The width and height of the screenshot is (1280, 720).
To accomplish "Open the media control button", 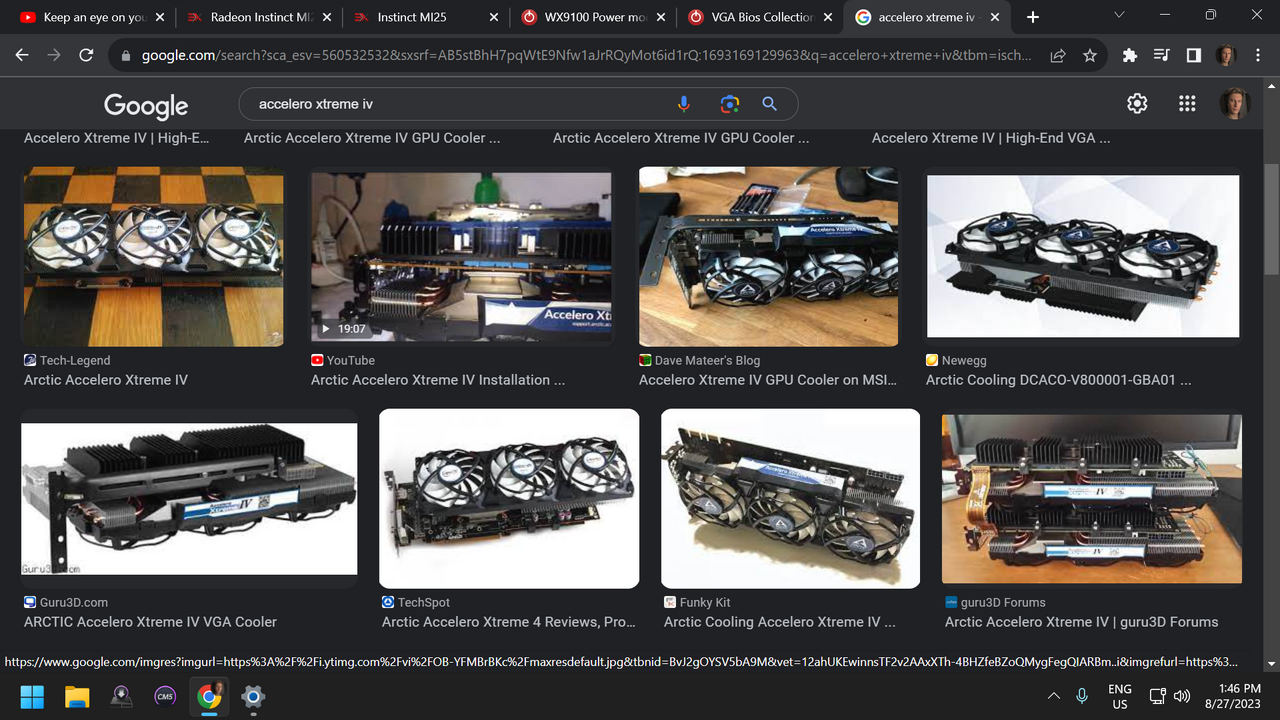I will pyautogui.click(x=1162, y=56).
